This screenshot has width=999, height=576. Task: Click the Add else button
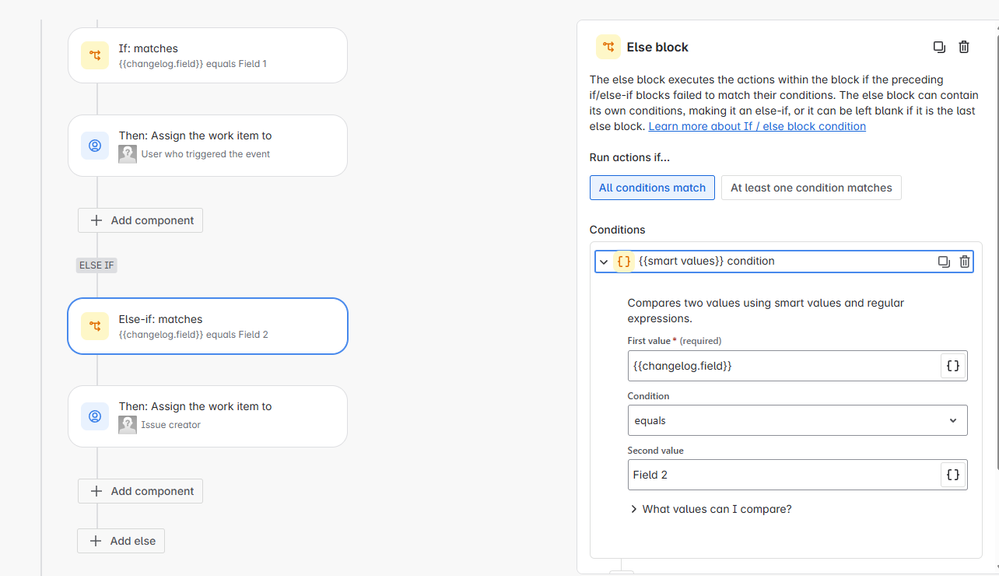coord(121,541)
